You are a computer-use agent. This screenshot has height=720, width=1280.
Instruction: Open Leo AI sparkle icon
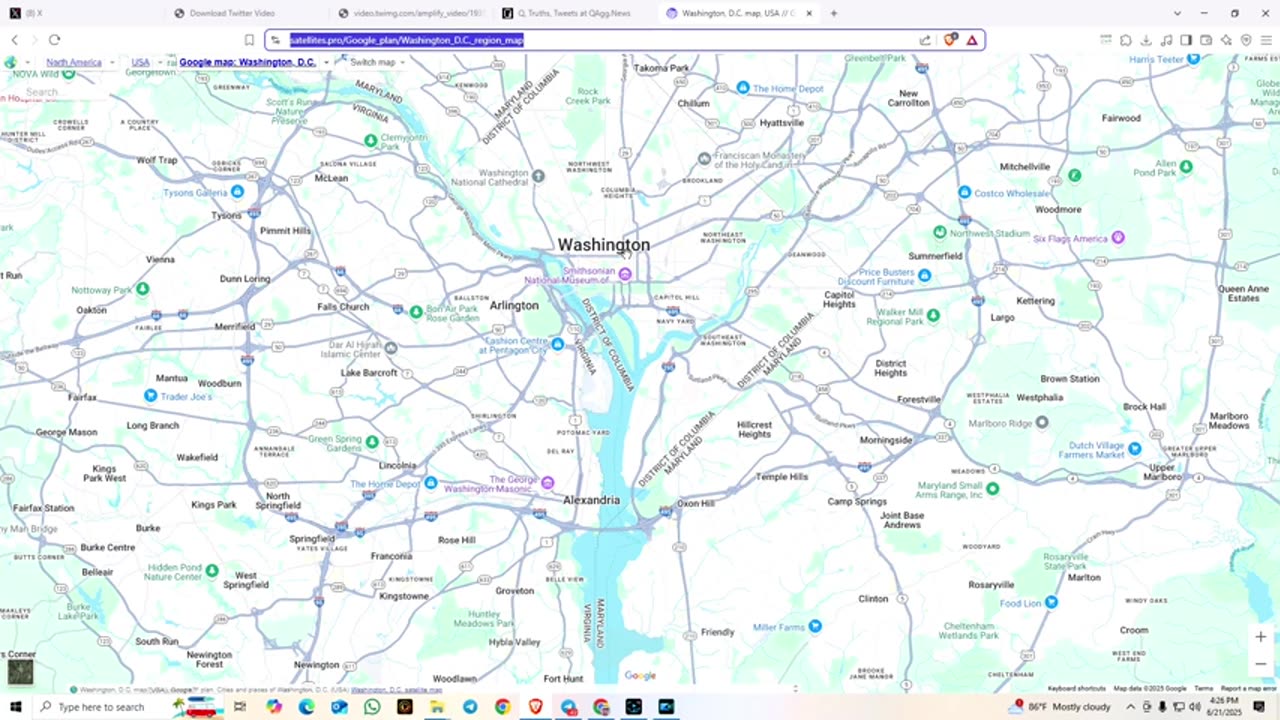[1226, 40]
